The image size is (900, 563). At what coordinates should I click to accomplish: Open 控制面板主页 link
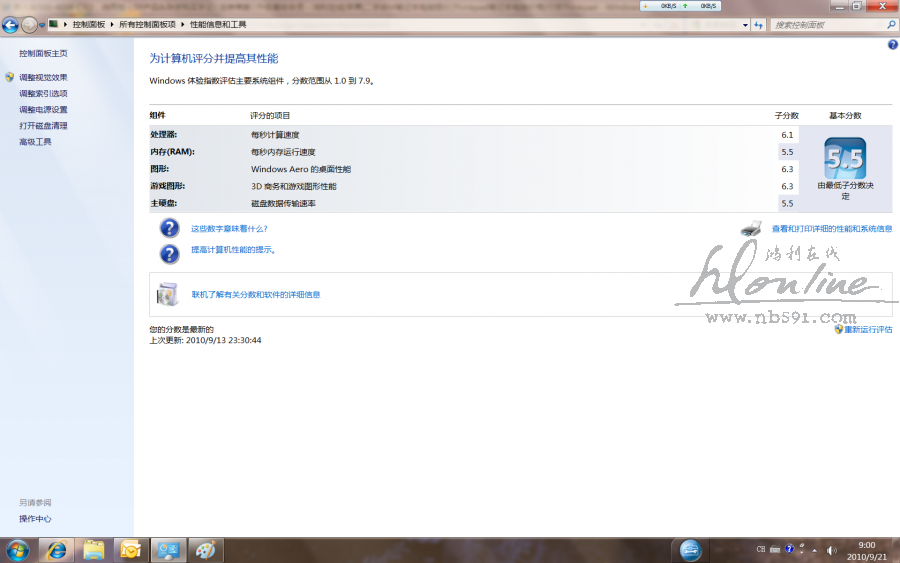point(43,53)
